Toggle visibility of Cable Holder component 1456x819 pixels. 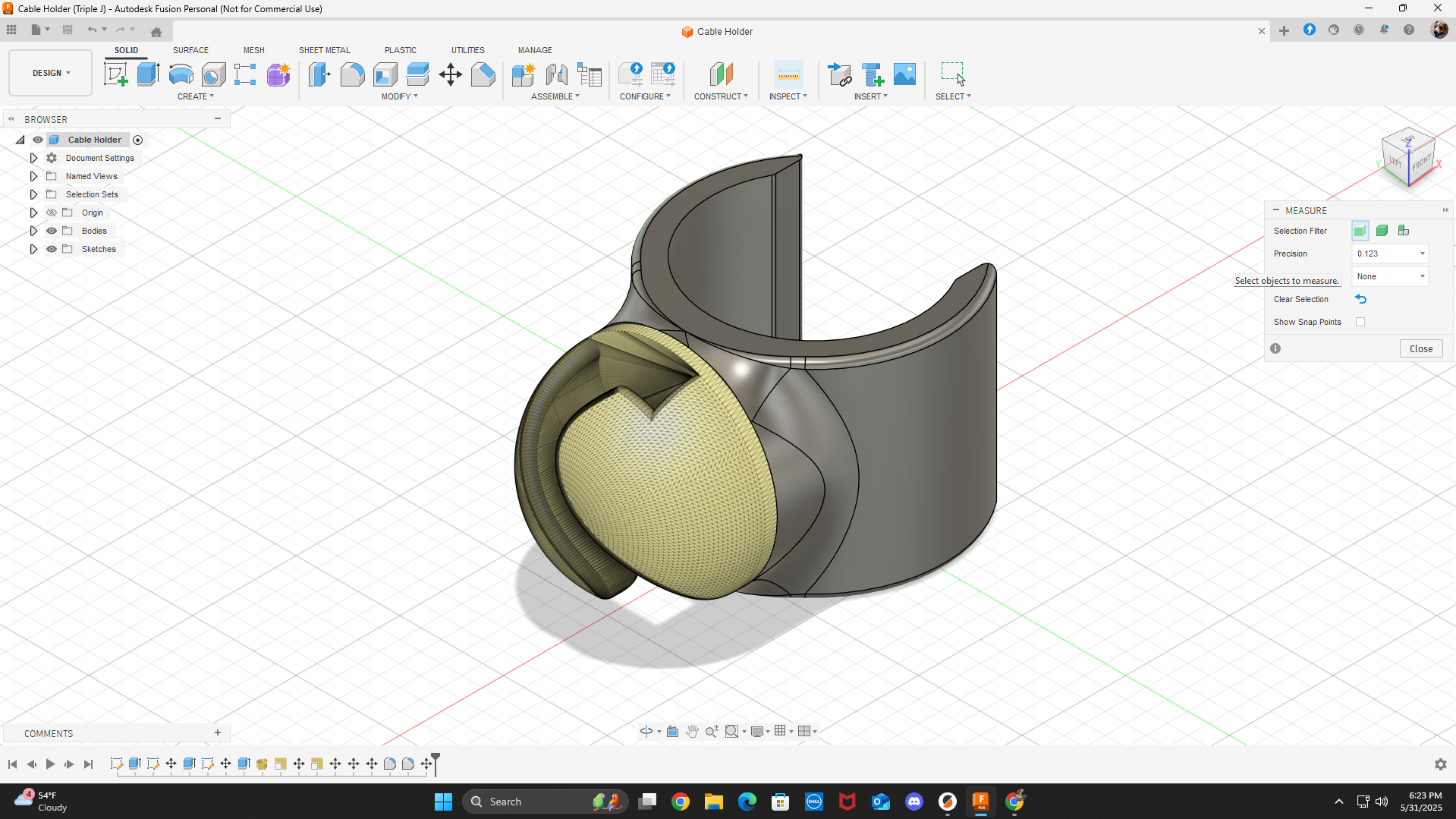[x=38, y=140]
